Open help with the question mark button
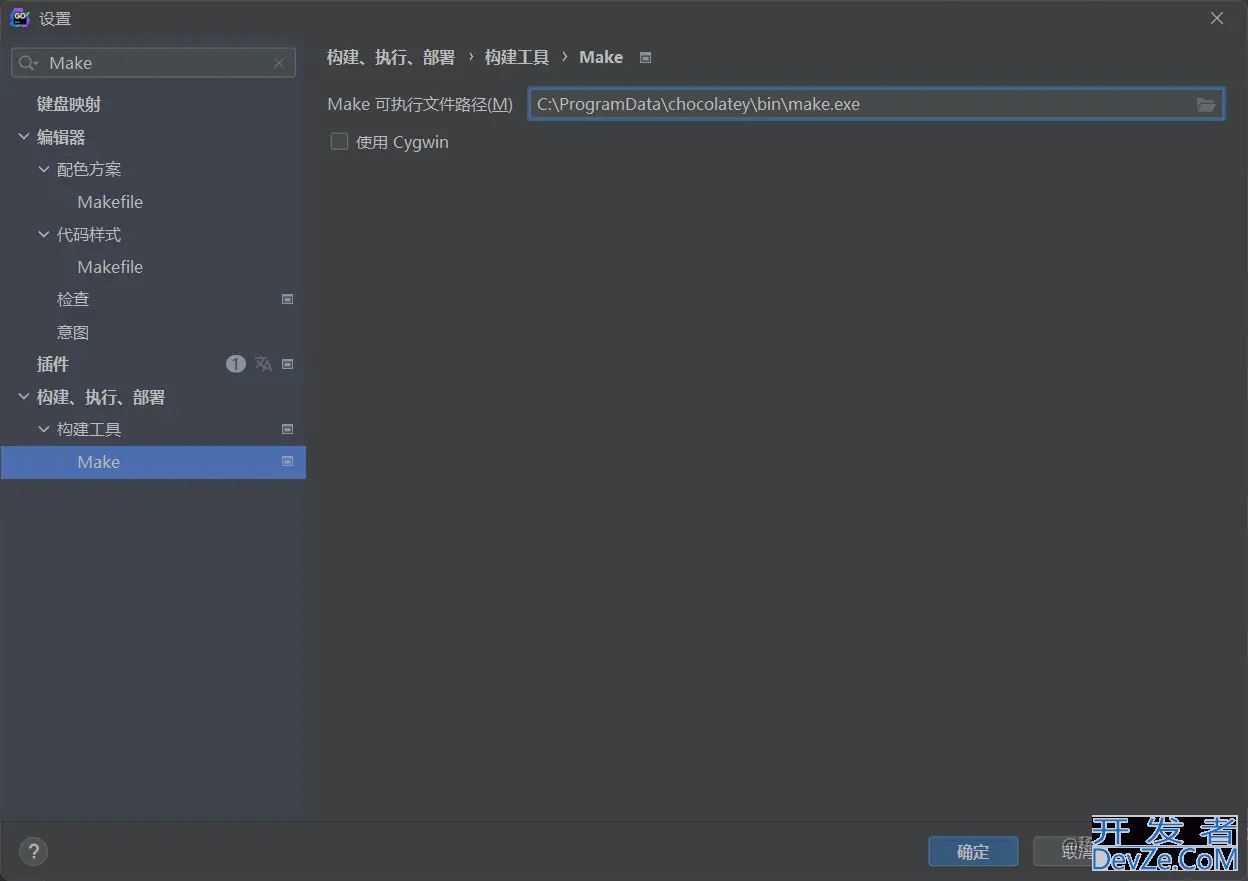 coord(33,851)
